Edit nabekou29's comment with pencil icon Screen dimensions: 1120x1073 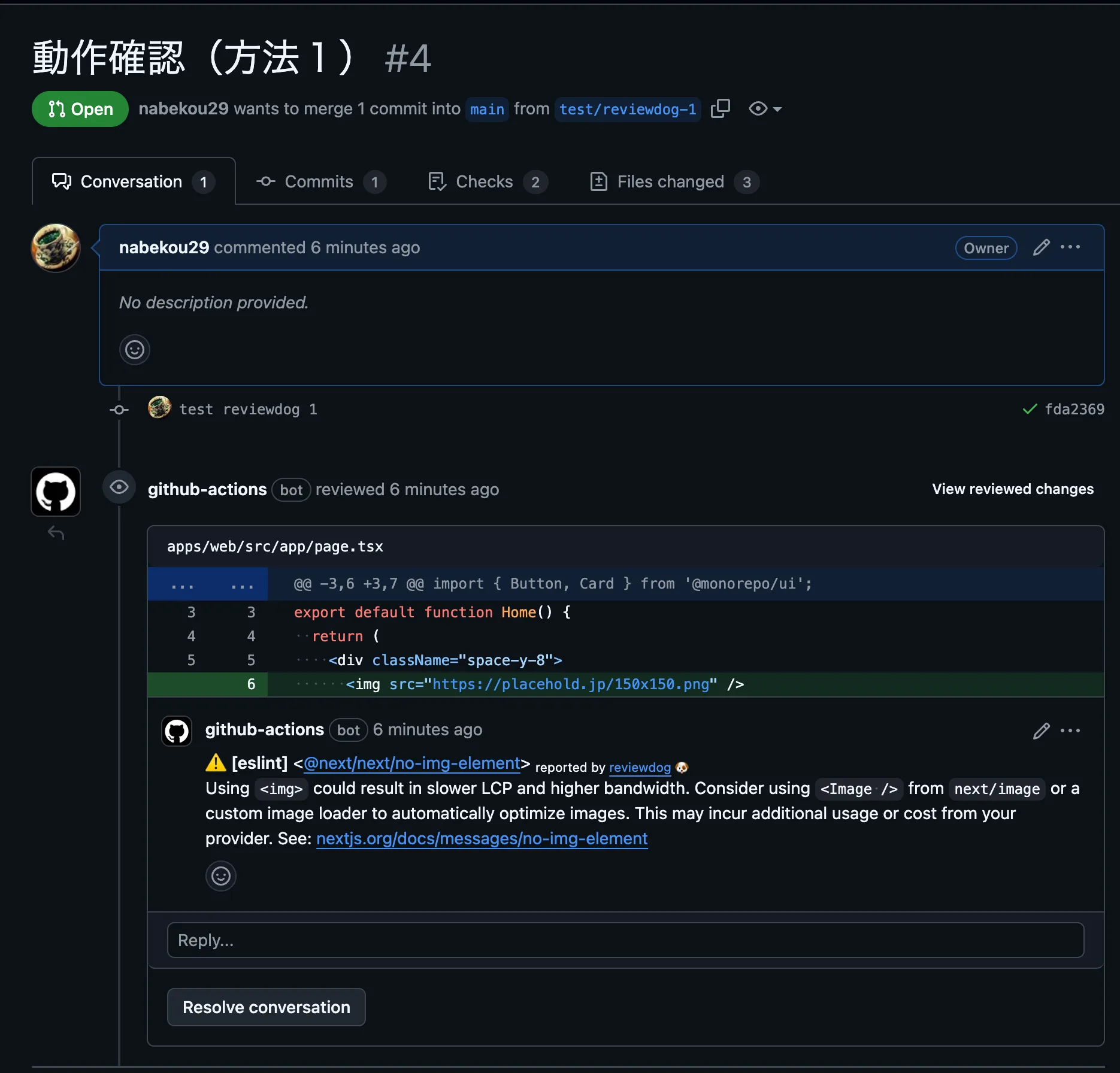1040,247
